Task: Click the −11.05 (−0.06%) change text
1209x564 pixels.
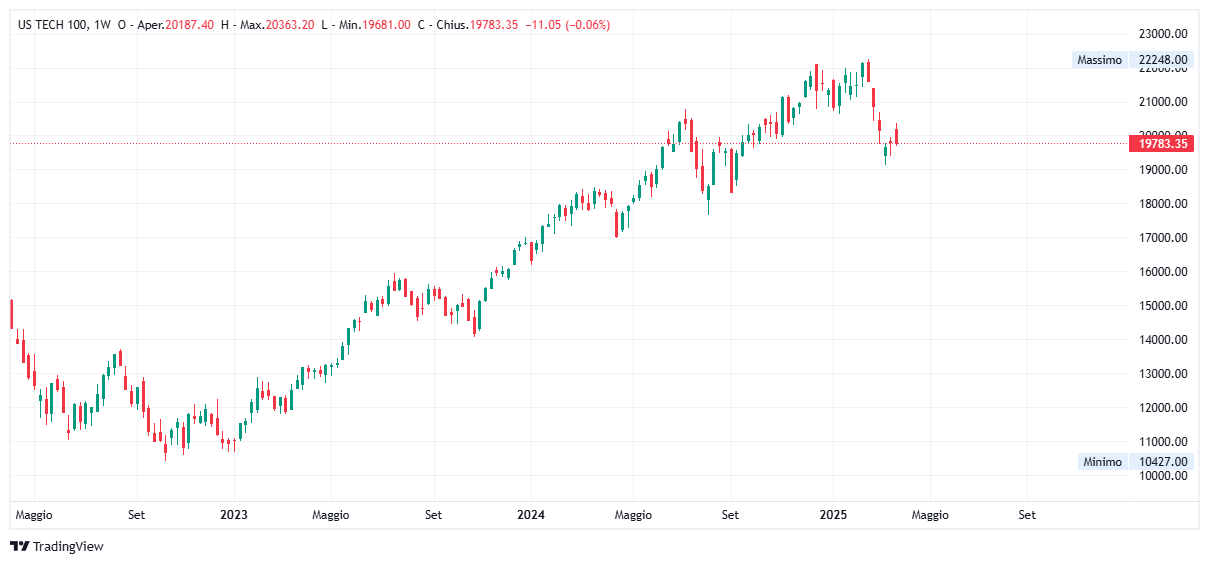Action: (x=567, y=24)
